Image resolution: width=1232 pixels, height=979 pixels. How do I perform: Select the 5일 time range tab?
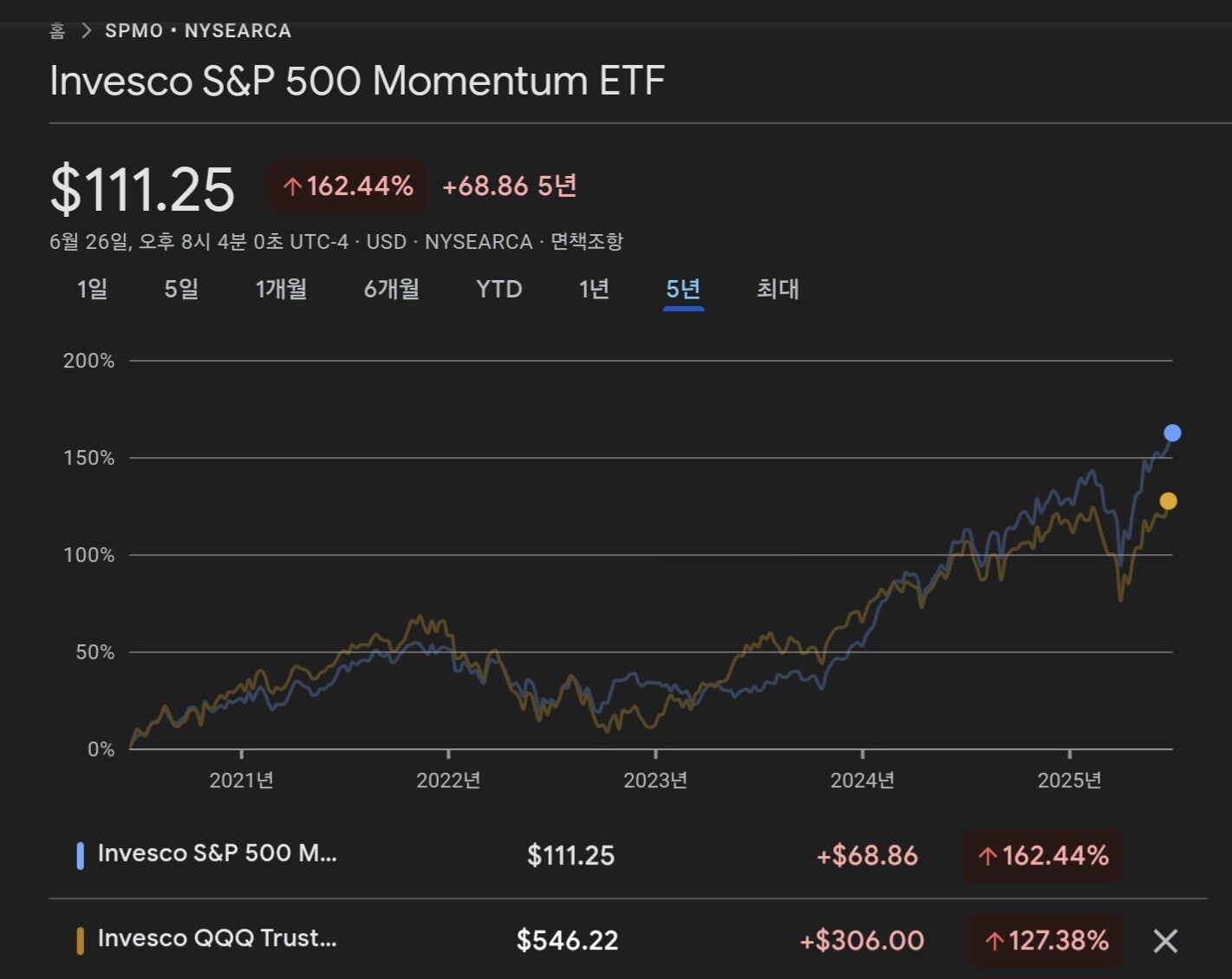pos(181,289)
